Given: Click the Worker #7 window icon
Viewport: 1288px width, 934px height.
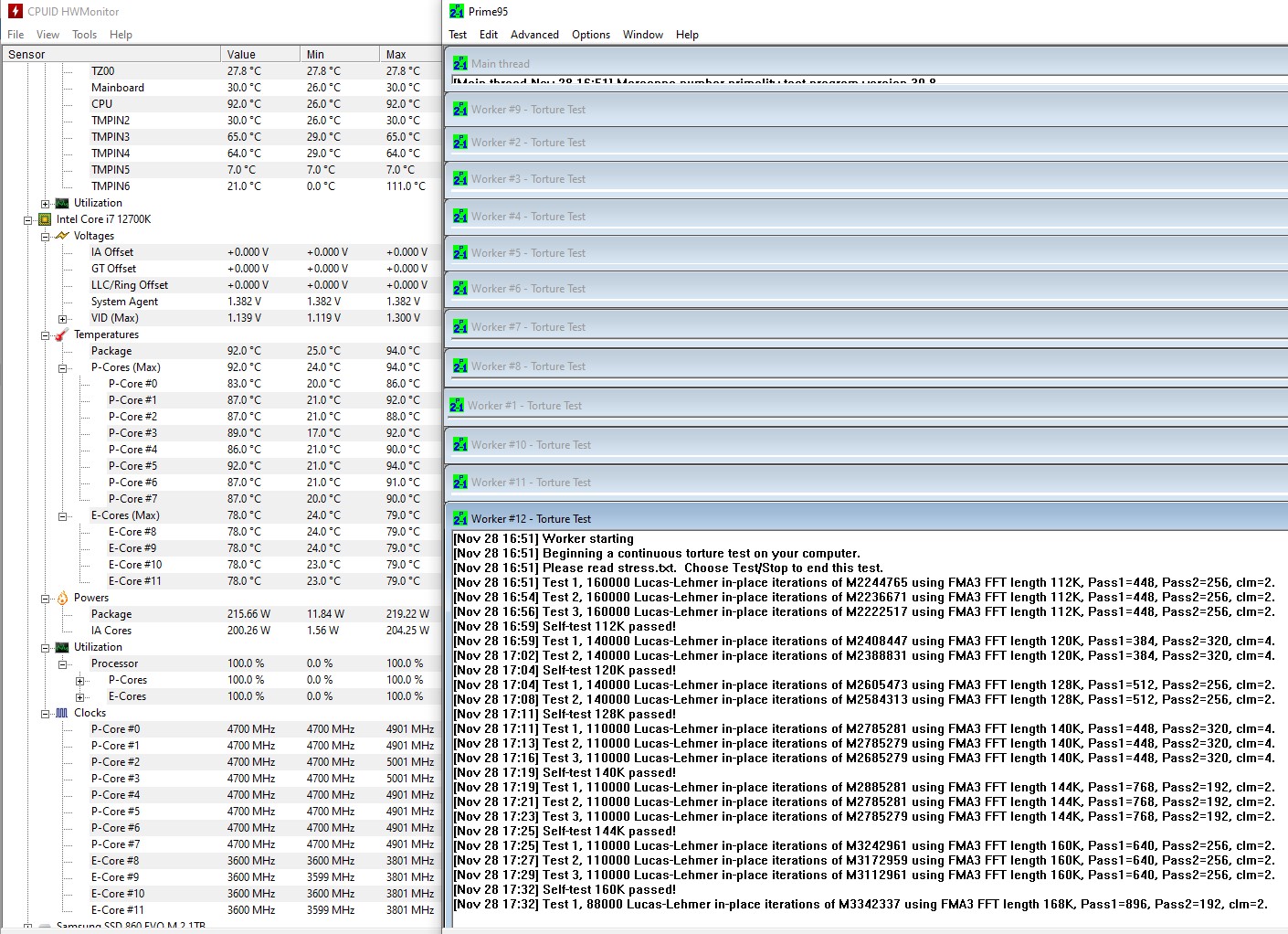Looking at the screenshot, I should pos(460,327).
